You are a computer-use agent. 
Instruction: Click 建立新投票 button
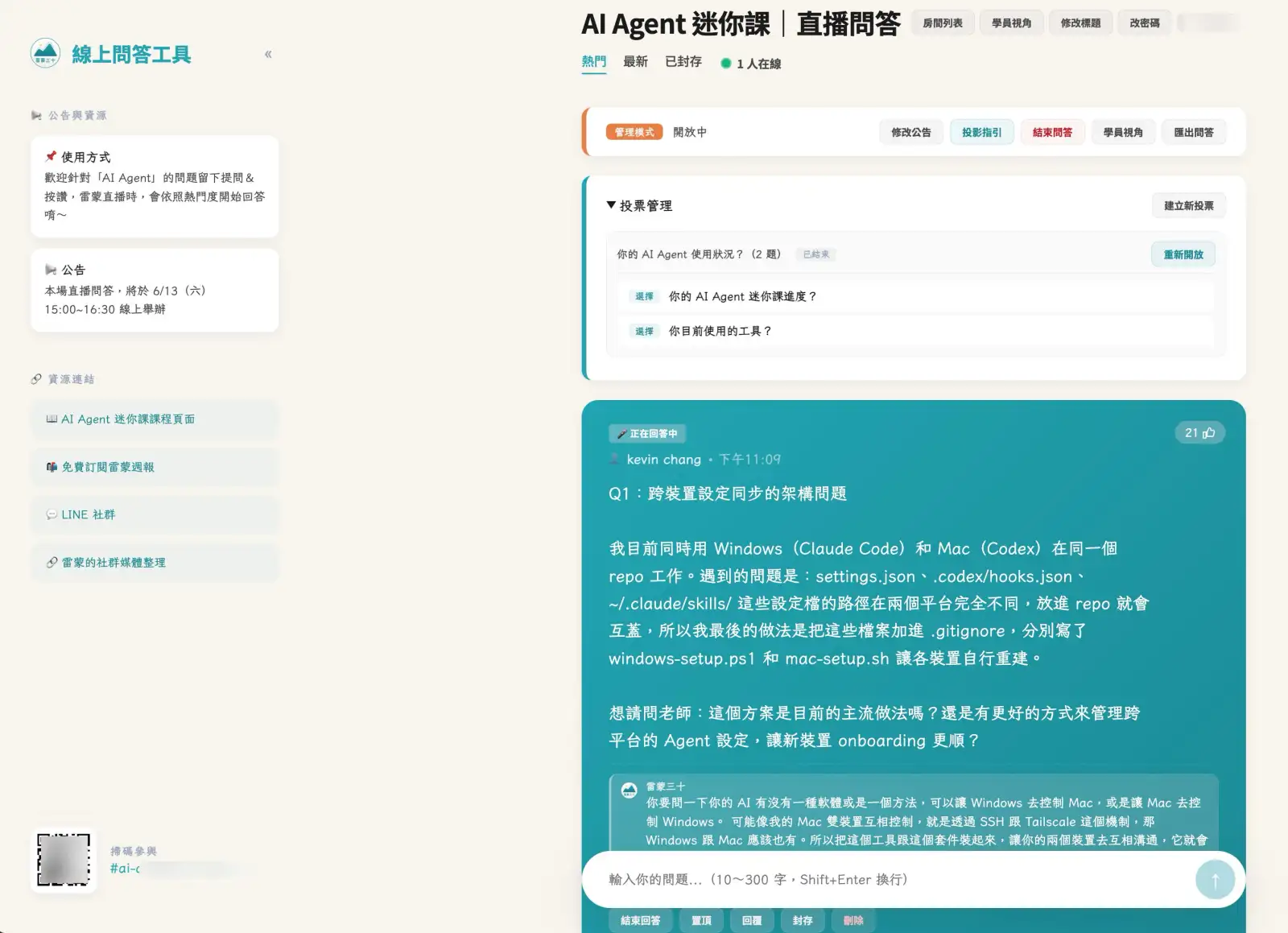1188,205
